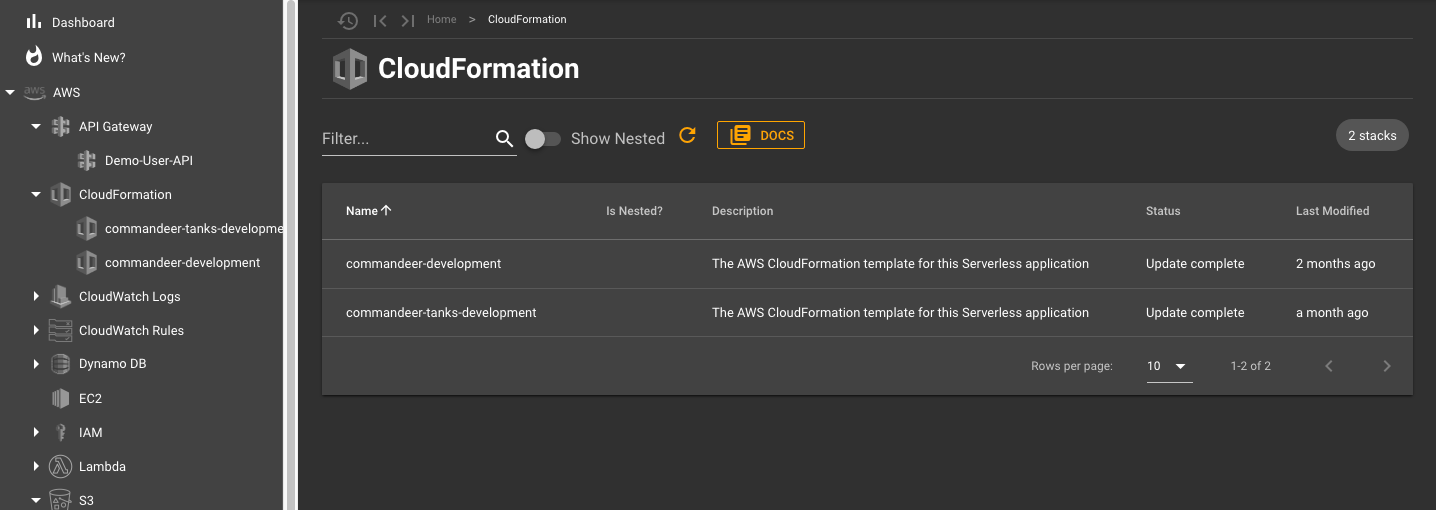The height and width of the screenshot is (510, 1436).
Task: Toggle the Show Nested switch
Action: [543, 139]
